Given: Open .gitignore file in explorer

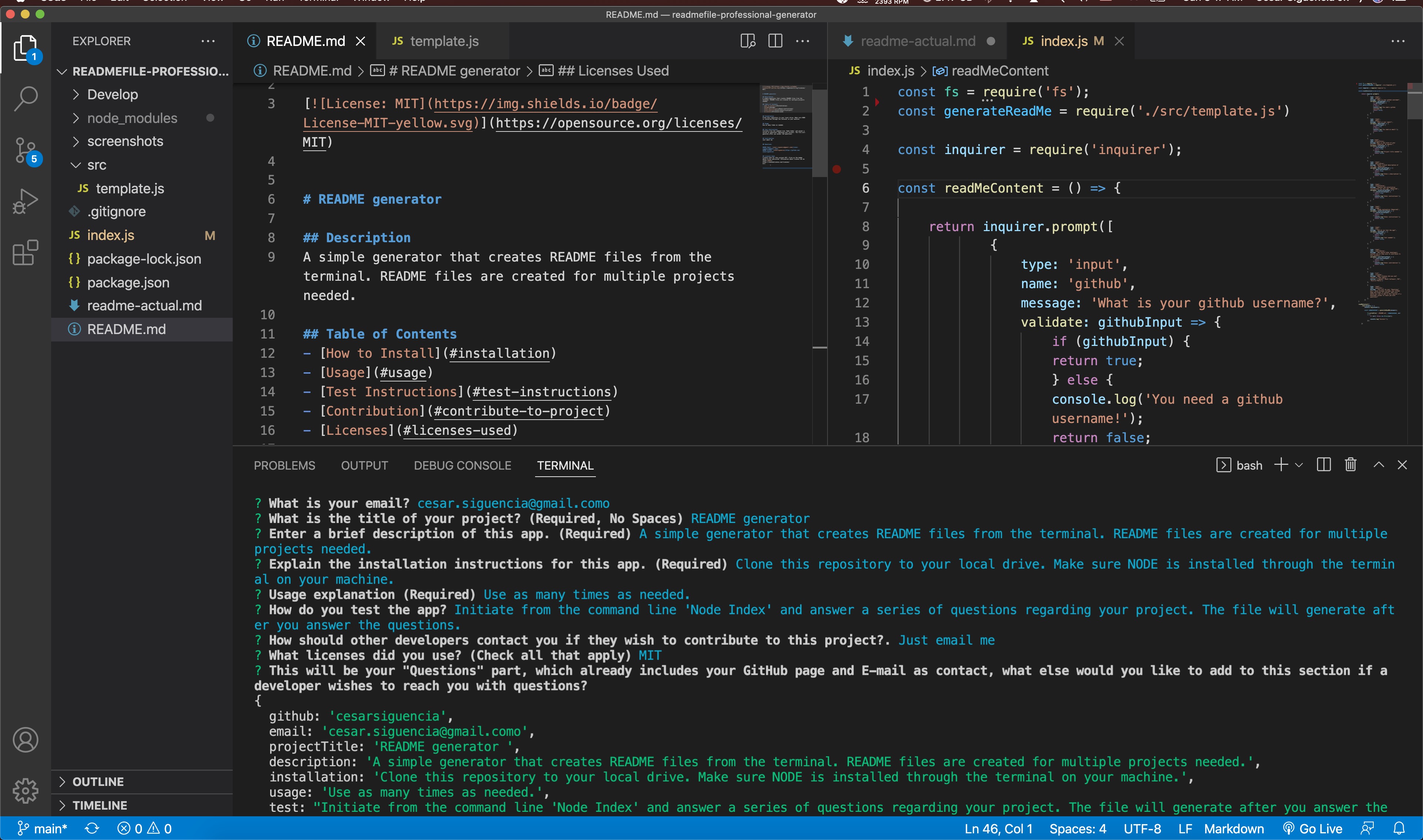Looking at the screenshot, I should 142,212.
